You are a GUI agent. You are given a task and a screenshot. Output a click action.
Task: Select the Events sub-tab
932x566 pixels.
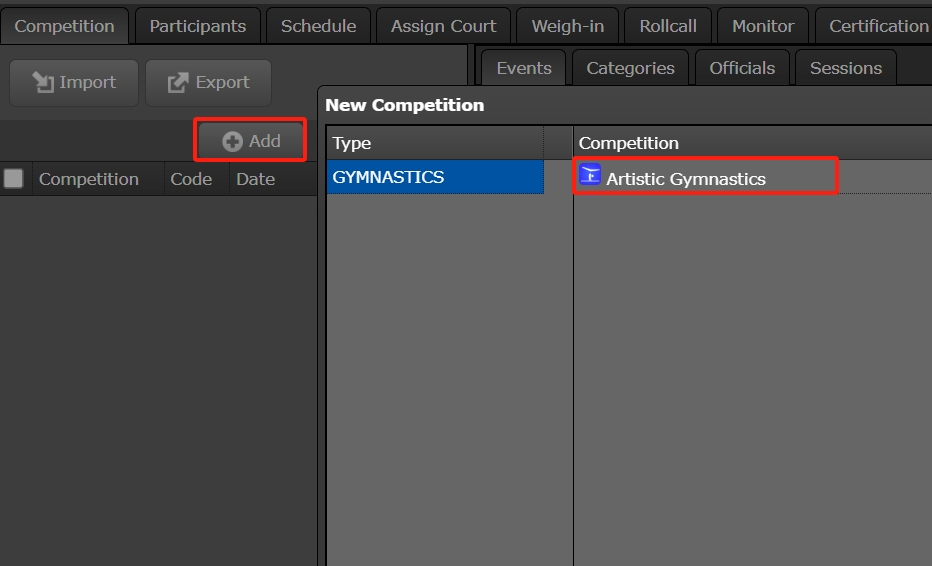tap(524, 68)
